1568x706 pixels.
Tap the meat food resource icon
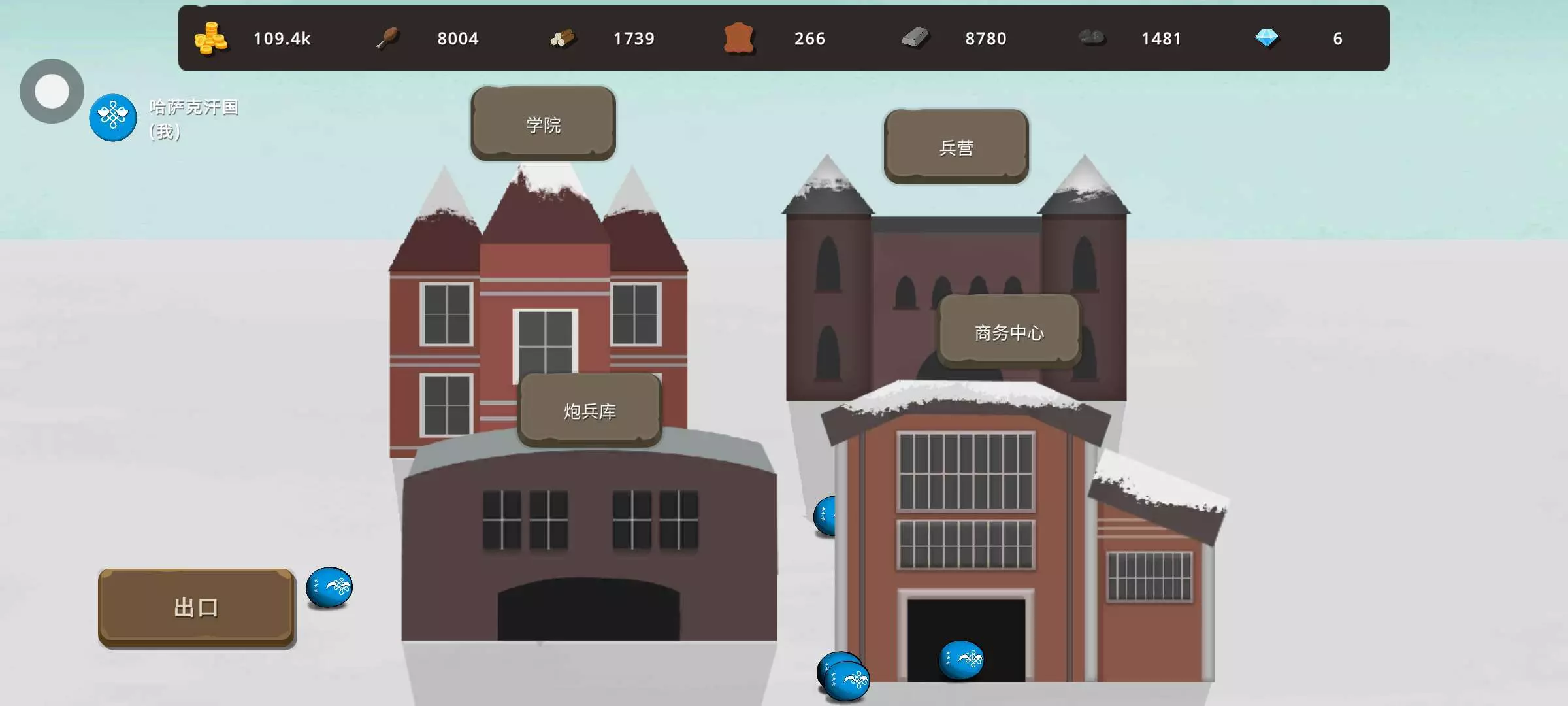[x=387, y=38]
